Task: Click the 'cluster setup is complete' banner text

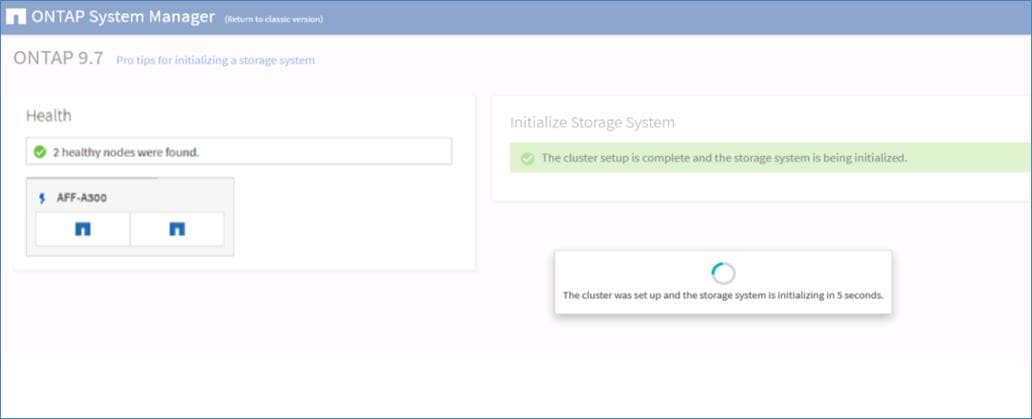Action: pos(724,159)
